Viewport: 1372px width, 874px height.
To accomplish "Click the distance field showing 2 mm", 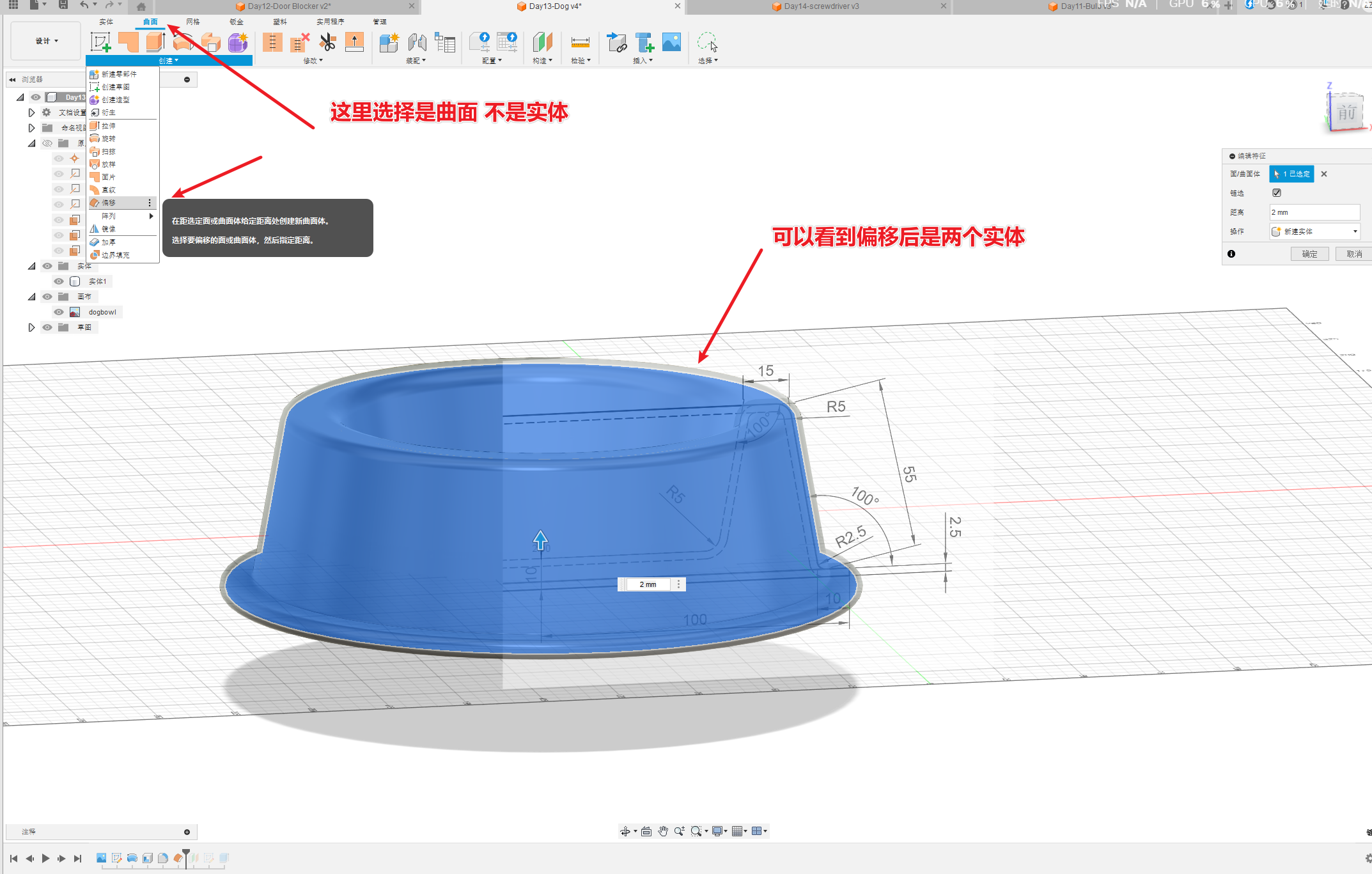I will click(1314, 212).
